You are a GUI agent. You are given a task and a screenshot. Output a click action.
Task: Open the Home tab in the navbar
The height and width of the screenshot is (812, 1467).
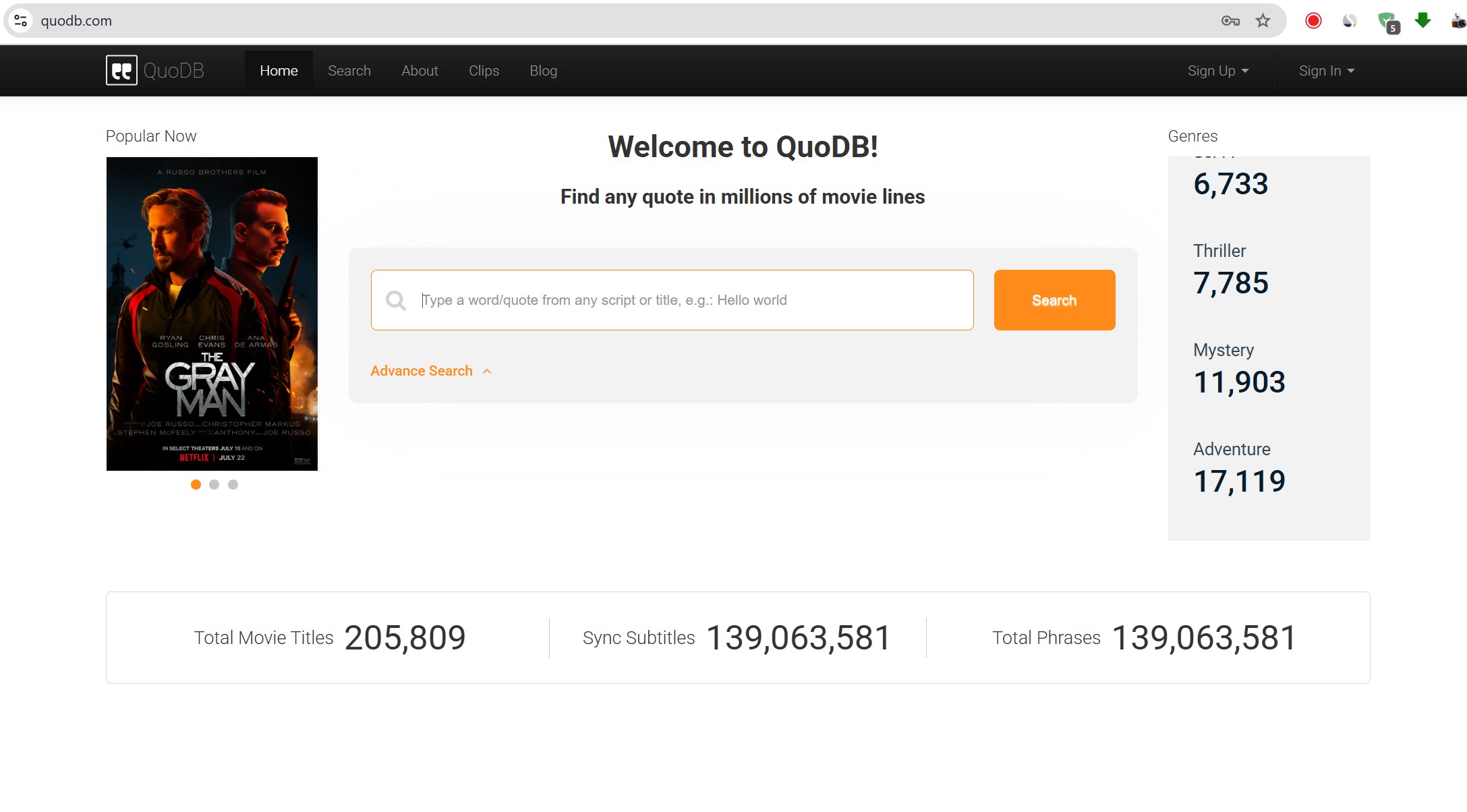coord(279,71)
